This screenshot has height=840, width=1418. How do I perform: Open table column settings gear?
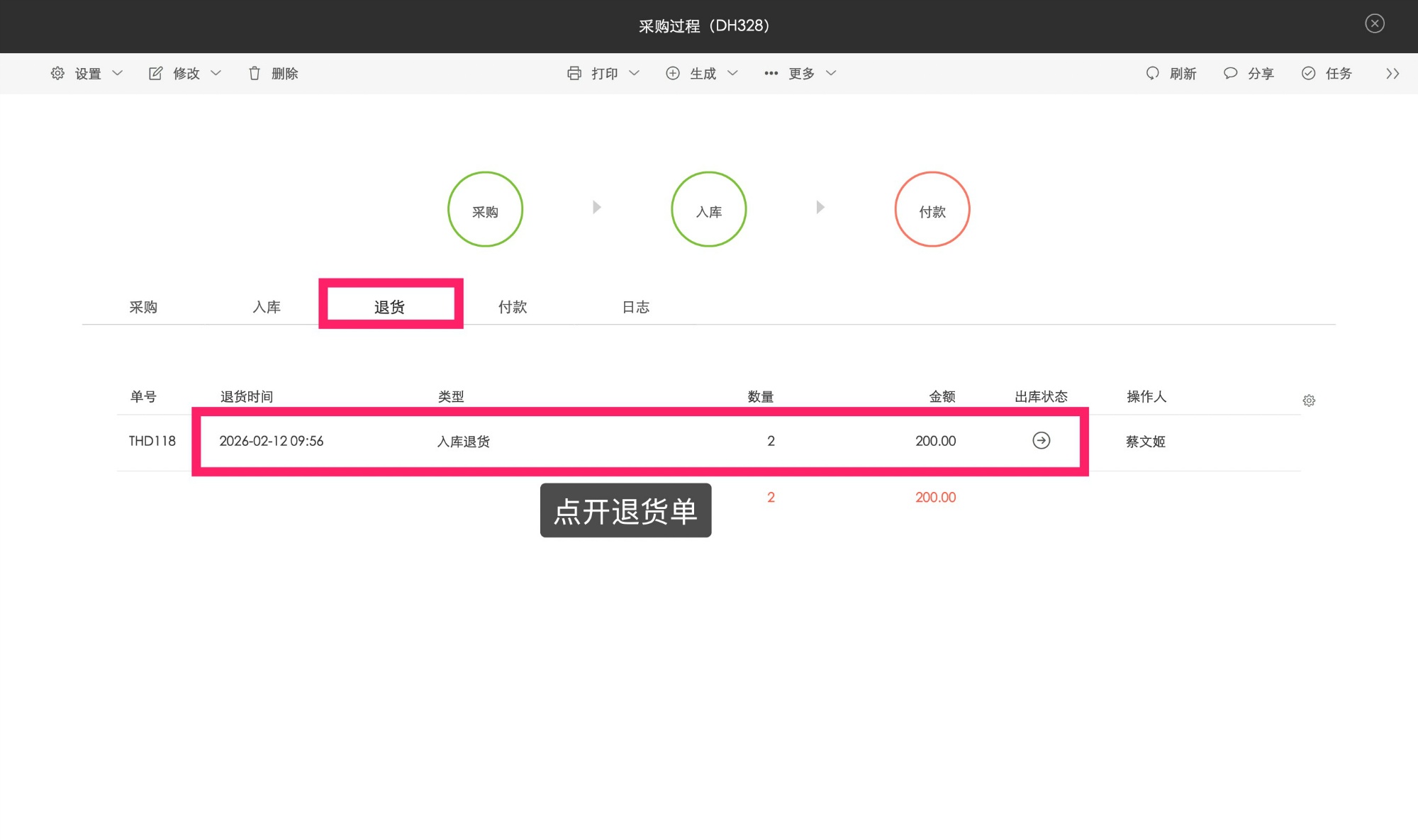point(1309,401)
